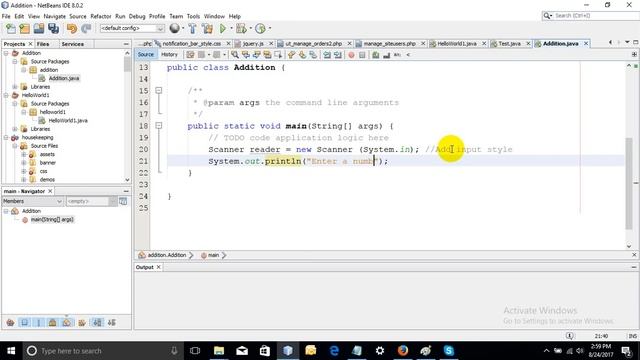Open the Refactor menu
The image size is (640, 360).
point(101,16)
